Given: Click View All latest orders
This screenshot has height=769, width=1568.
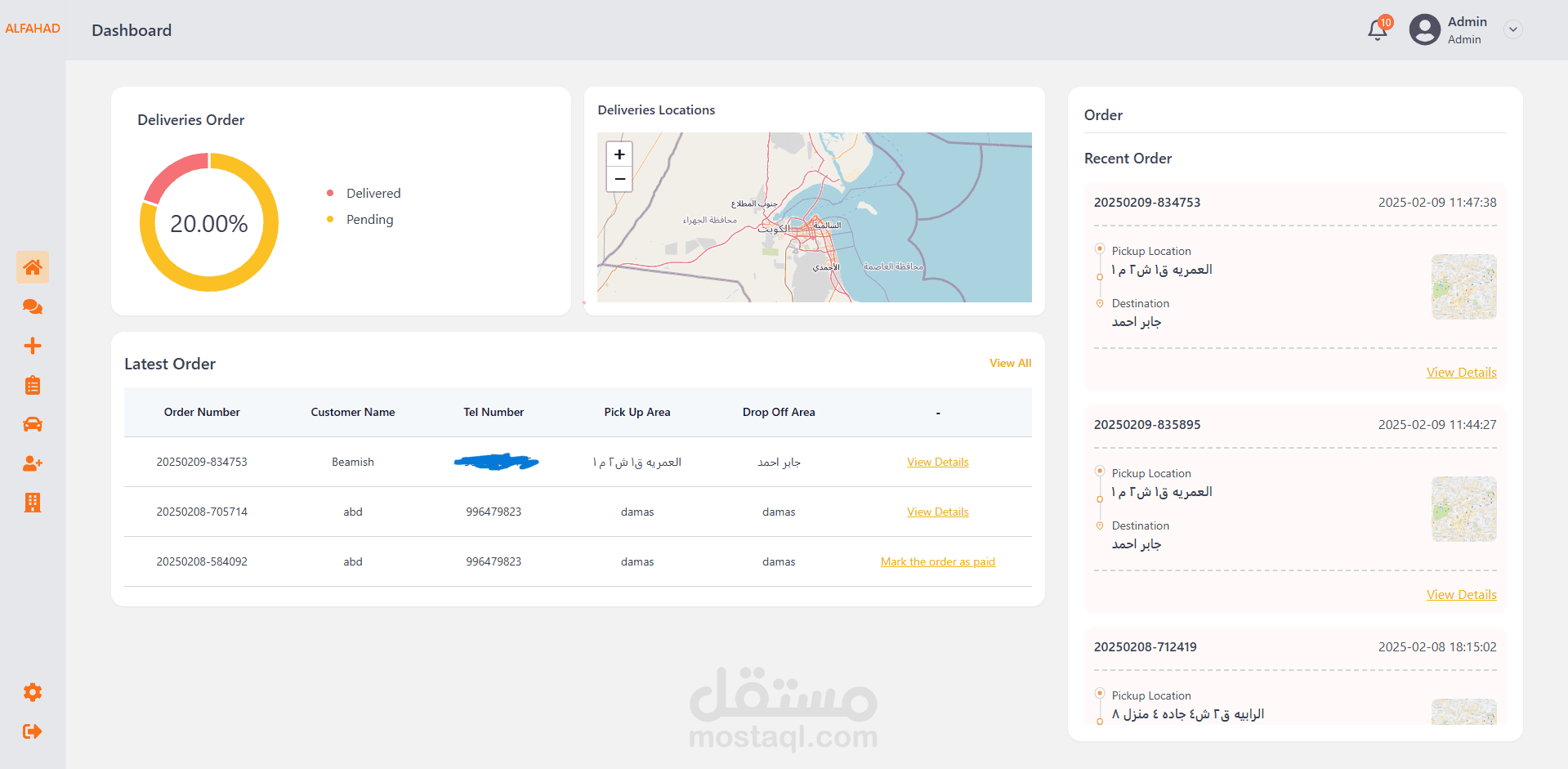Looking at the screenshot, I should [x=1010, y=363].
